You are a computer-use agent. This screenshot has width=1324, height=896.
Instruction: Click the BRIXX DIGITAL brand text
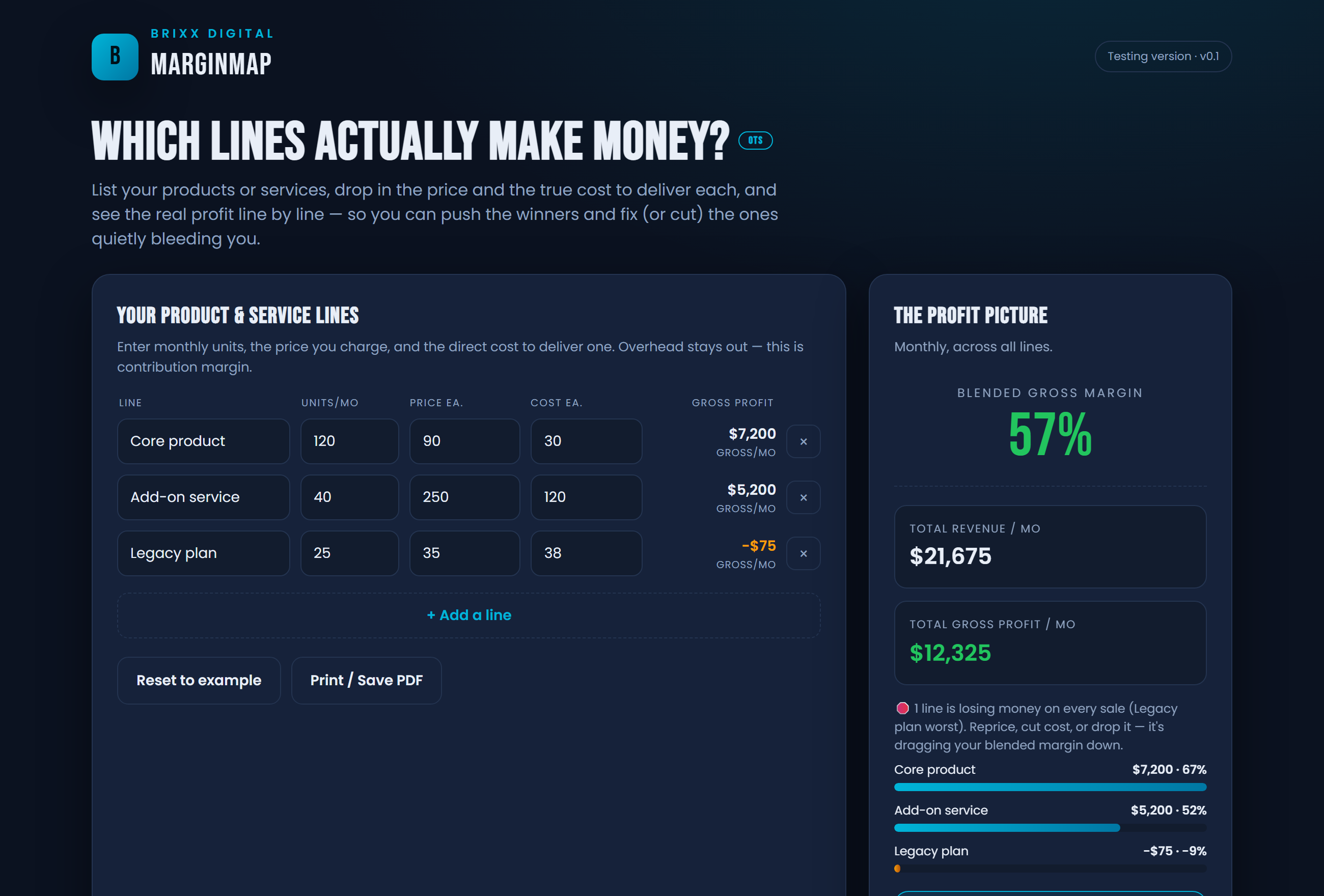212,34
